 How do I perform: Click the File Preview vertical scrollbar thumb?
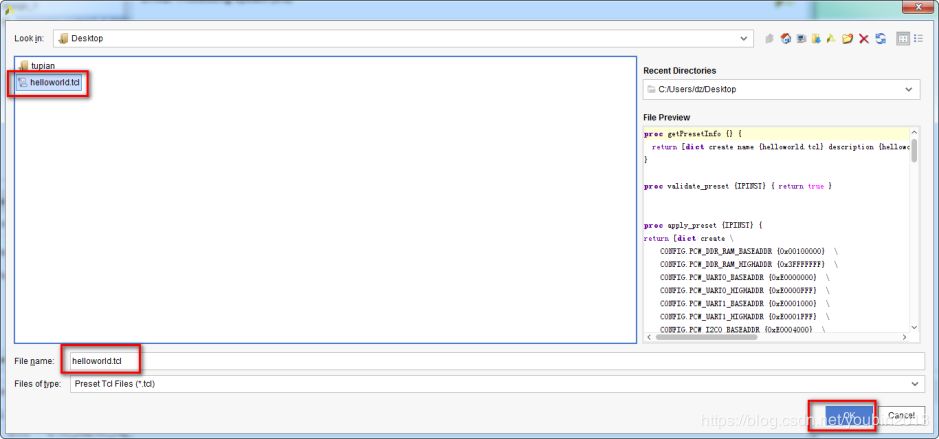pos(914,149)
